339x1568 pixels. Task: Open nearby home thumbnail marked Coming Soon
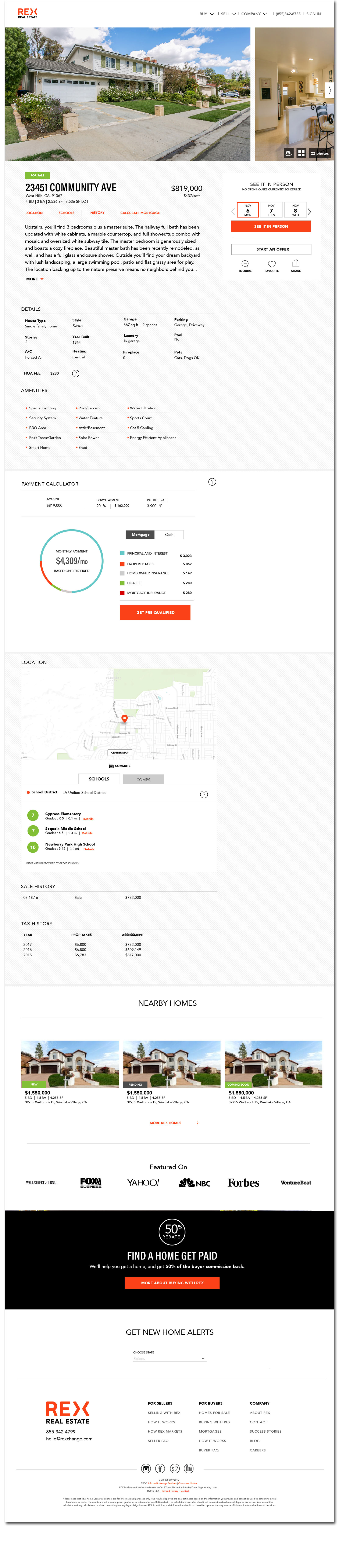coord(274,1064)
